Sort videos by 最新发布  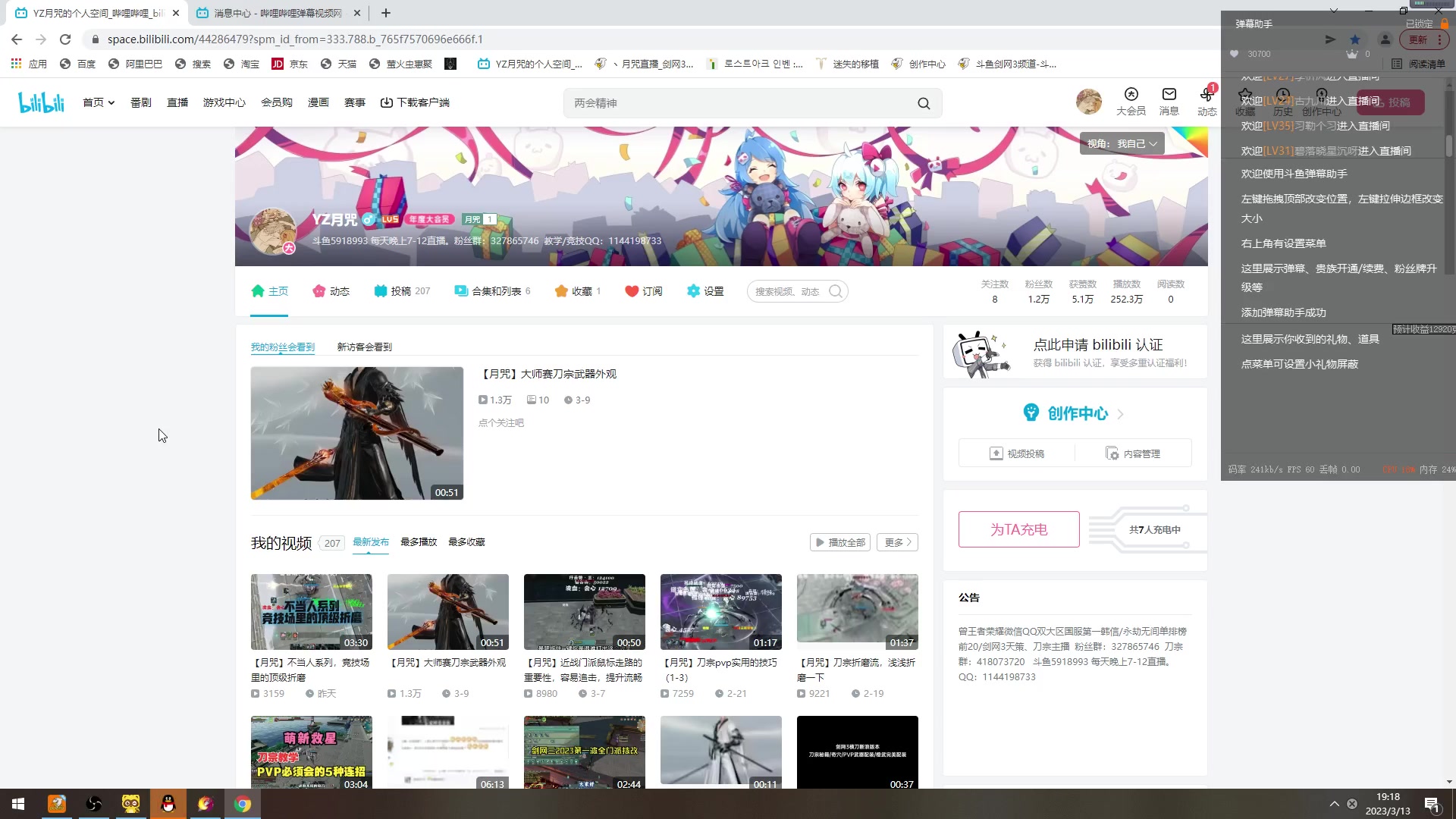[371, 542]
